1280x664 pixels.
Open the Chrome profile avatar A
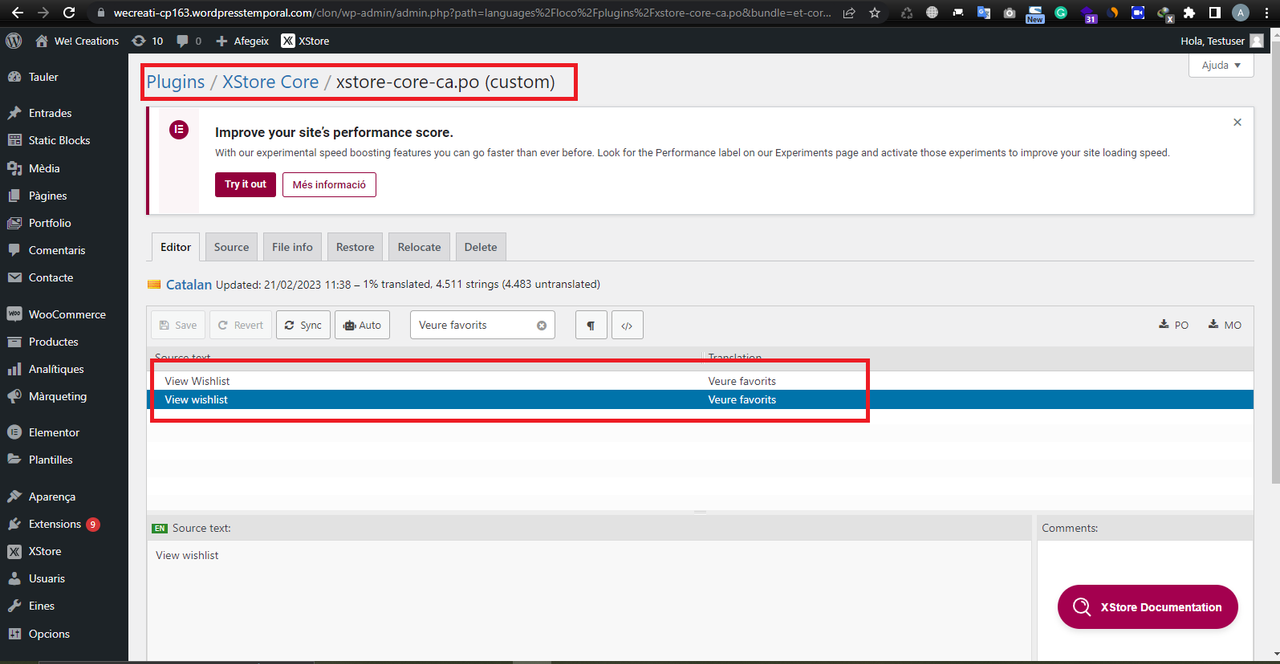pyautogui.click(x=1240, y=13)
